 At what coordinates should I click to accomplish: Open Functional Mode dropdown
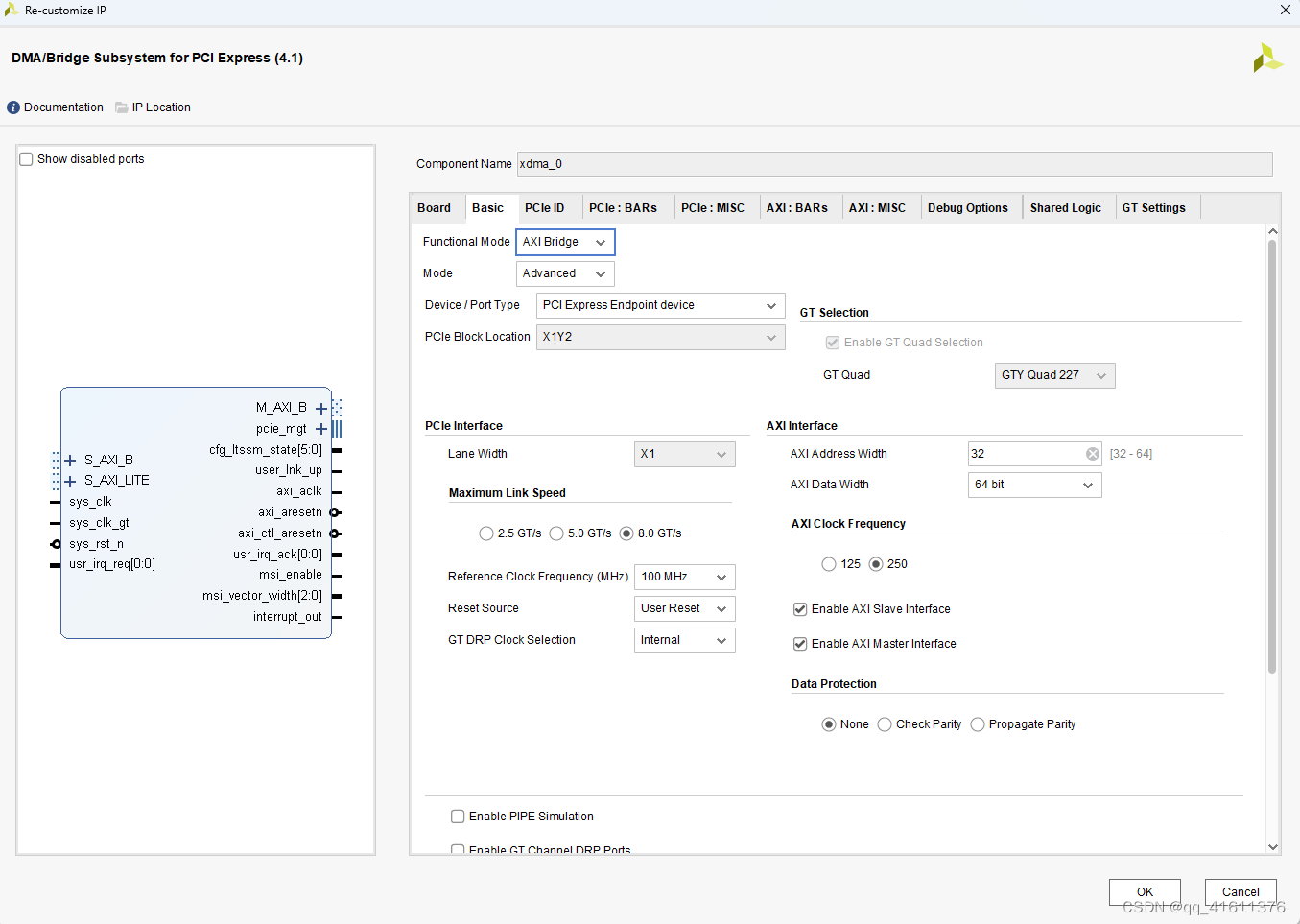coord(565,242)
